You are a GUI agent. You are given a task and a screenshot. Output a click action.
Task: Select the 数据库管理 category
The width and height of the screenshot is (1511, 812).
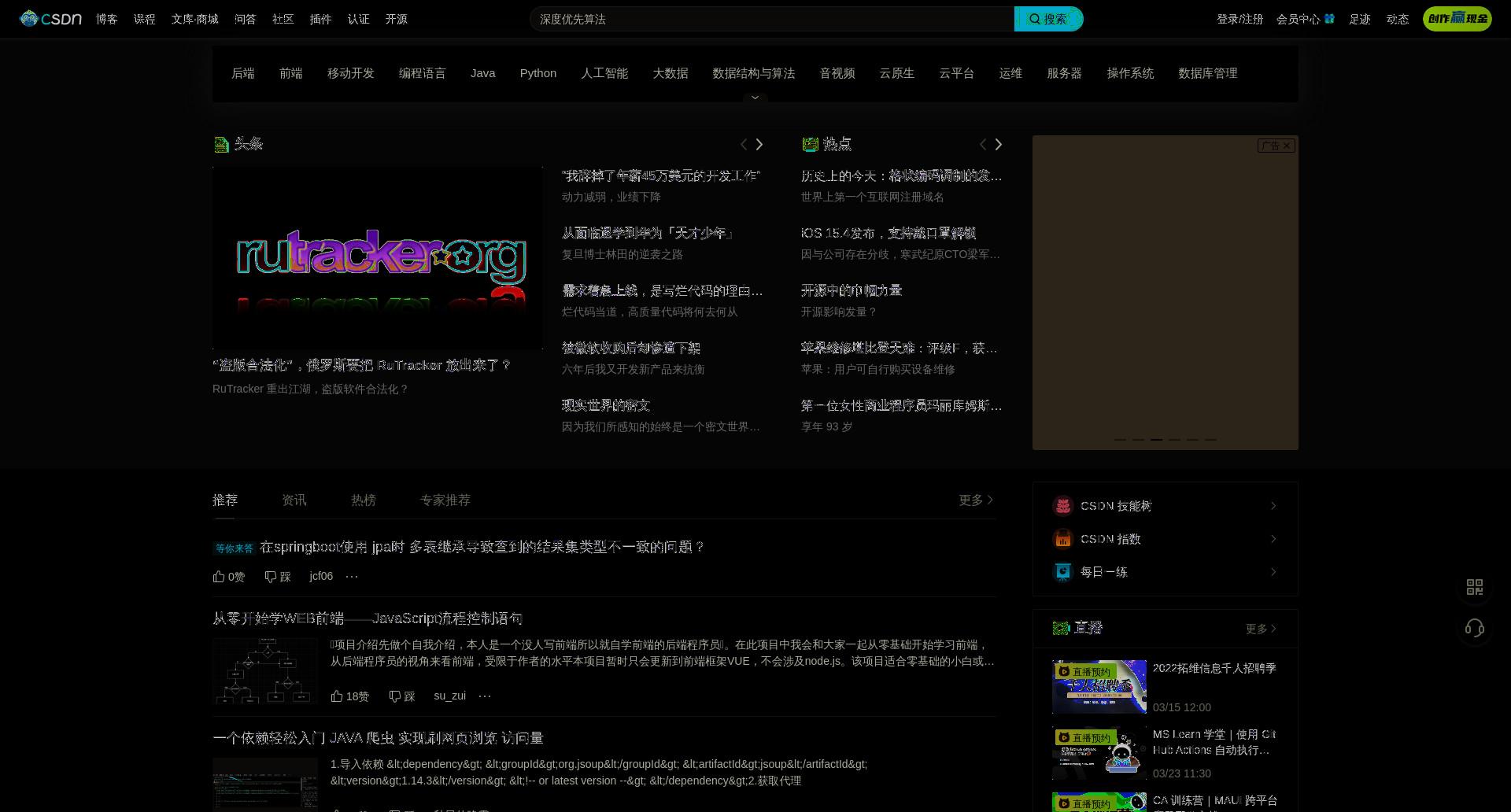coord(1208,73)
